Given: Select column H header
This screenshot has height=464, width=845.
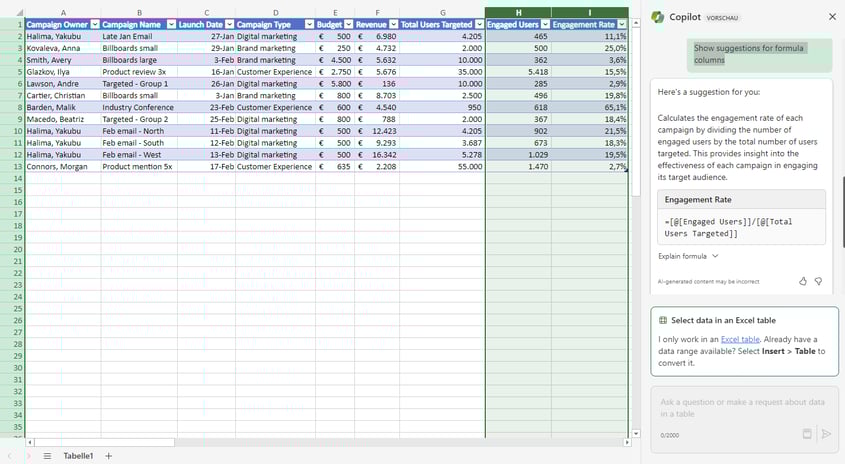Looking at the screenshot, I should coord(518,12).
